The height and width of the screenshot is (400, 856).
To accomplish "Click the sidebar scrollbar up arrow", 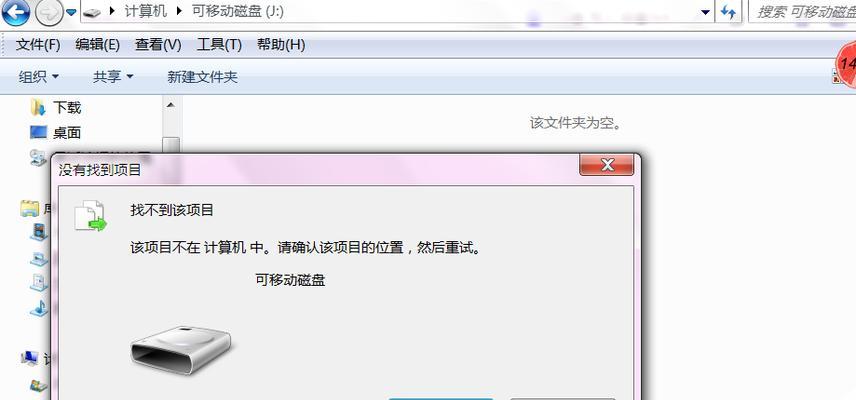I will pyautogui.click(x=171, y=104).
